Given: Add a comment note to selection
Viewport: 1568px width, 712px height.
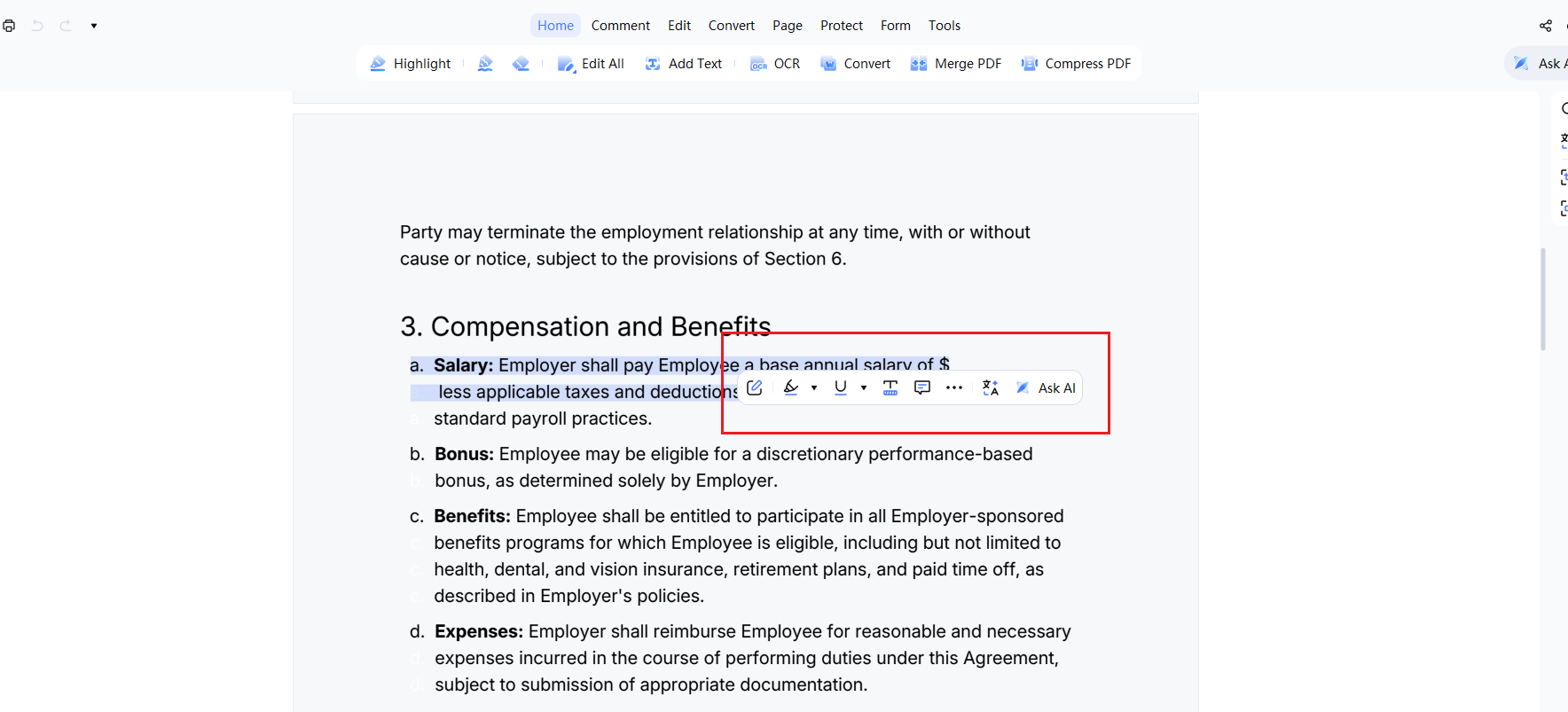Looking at the screenshot, I should point(922,387).
